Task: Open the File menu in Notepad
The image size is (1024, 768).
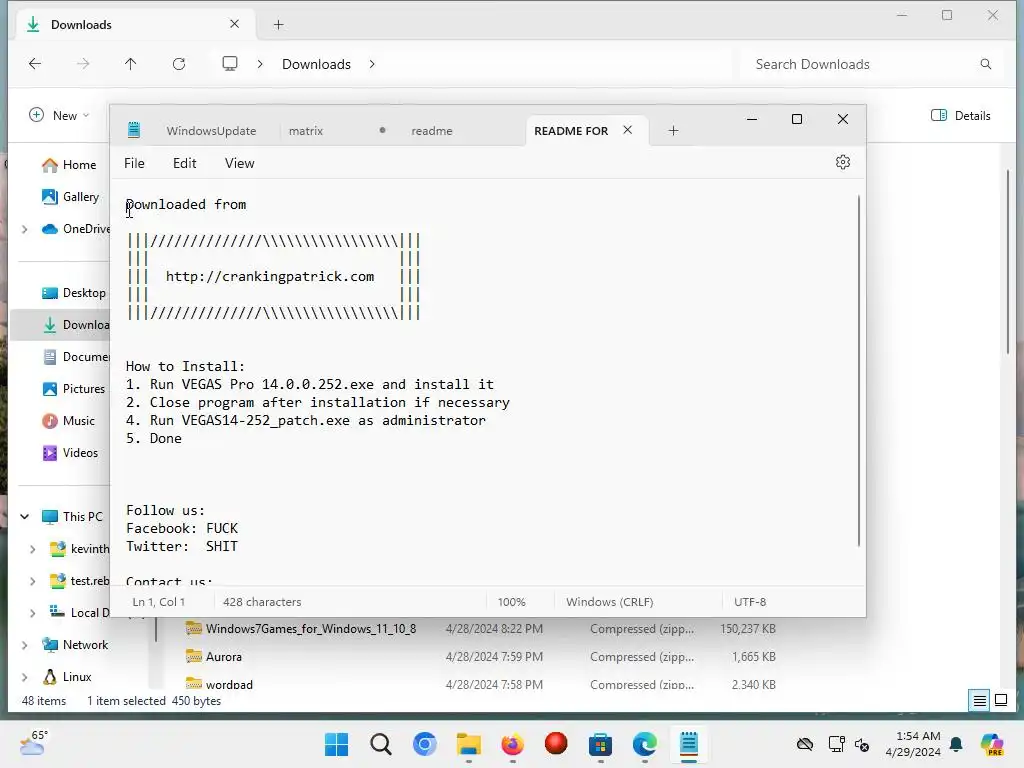Action: click(134, 163)
